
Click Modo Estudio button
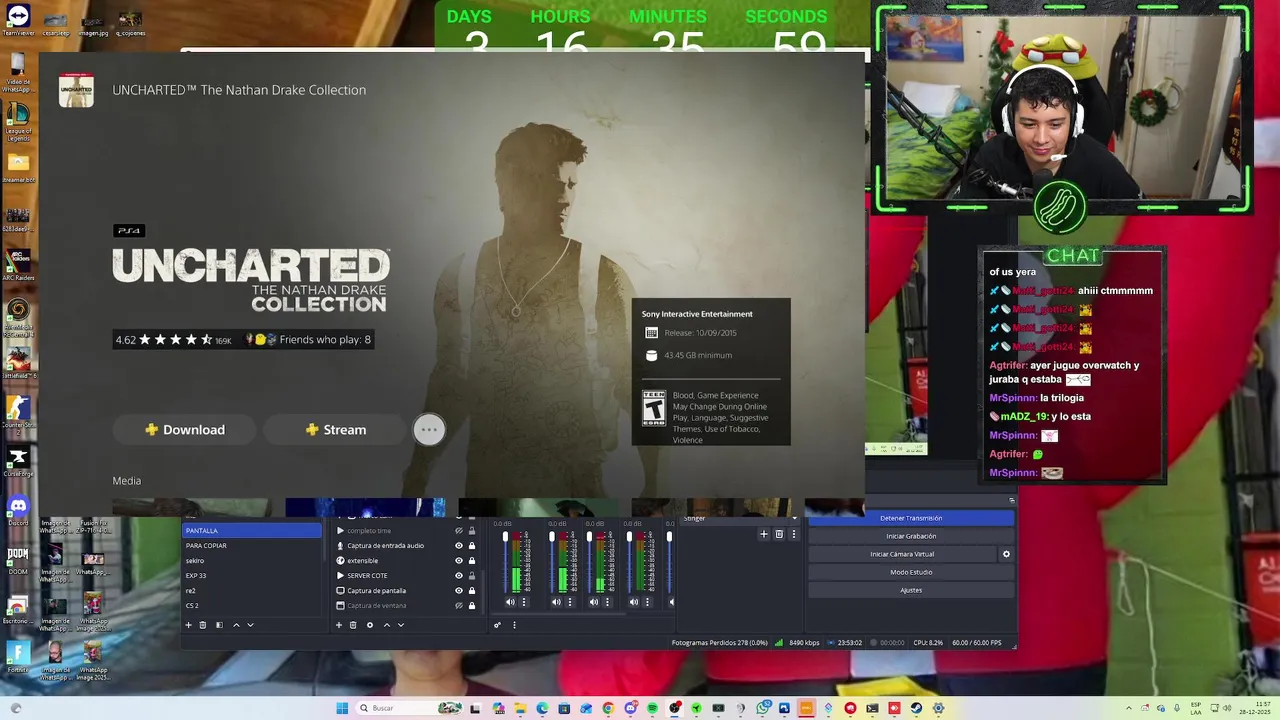coord(911,572)
